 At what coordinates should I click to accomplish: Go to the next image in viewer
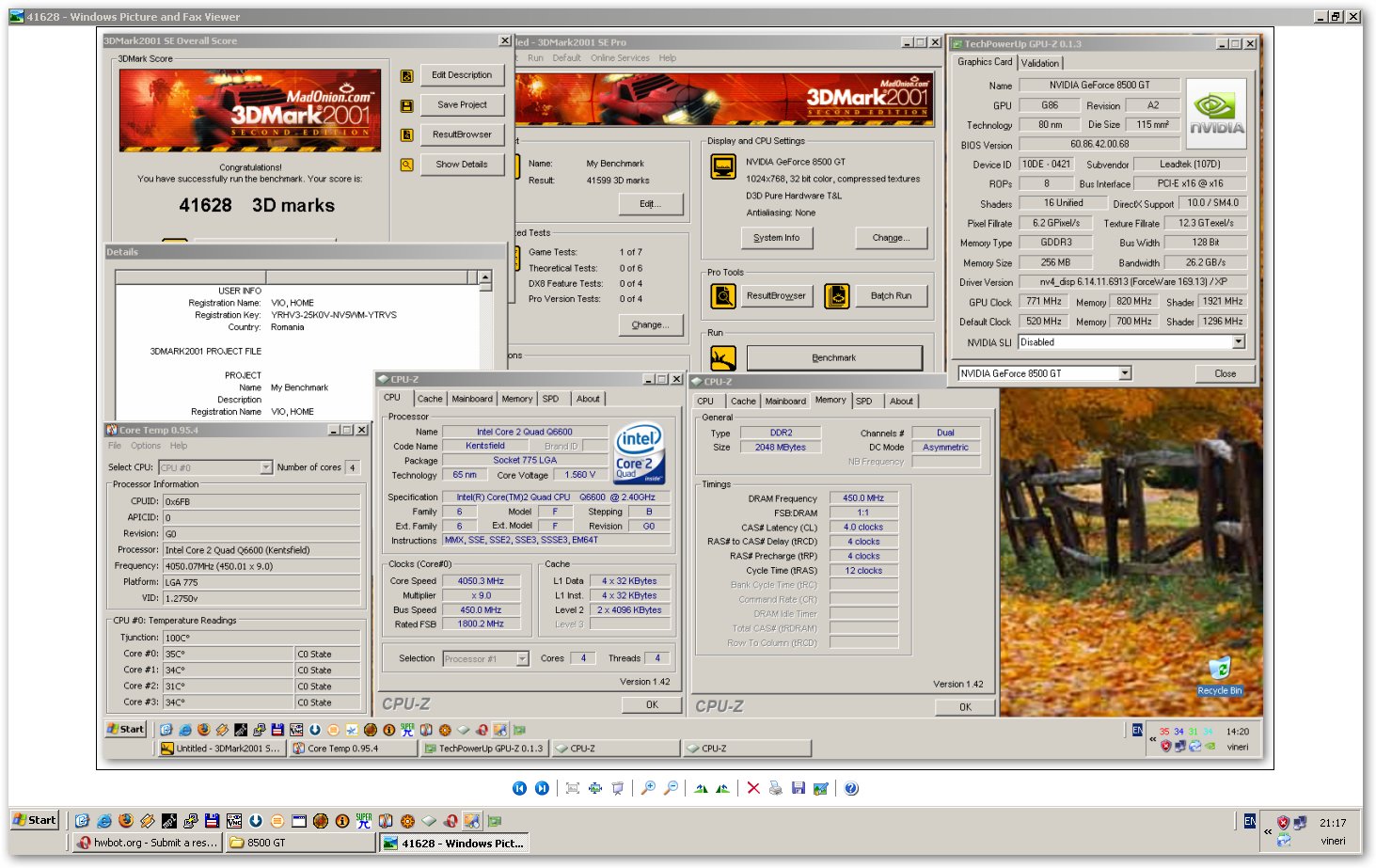542,788
